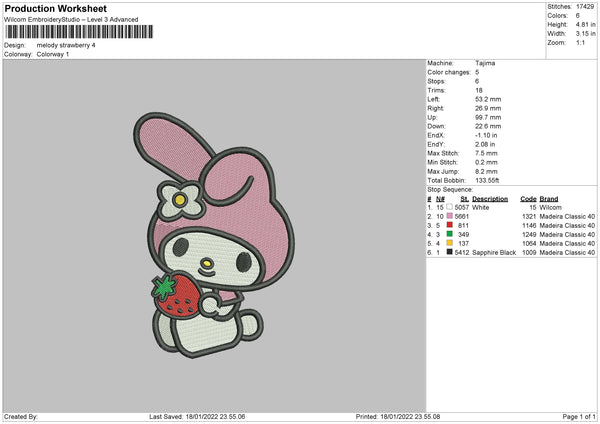600x424 pixels.
Task: Click the 'Description' column header
Action: coord(490,199)
